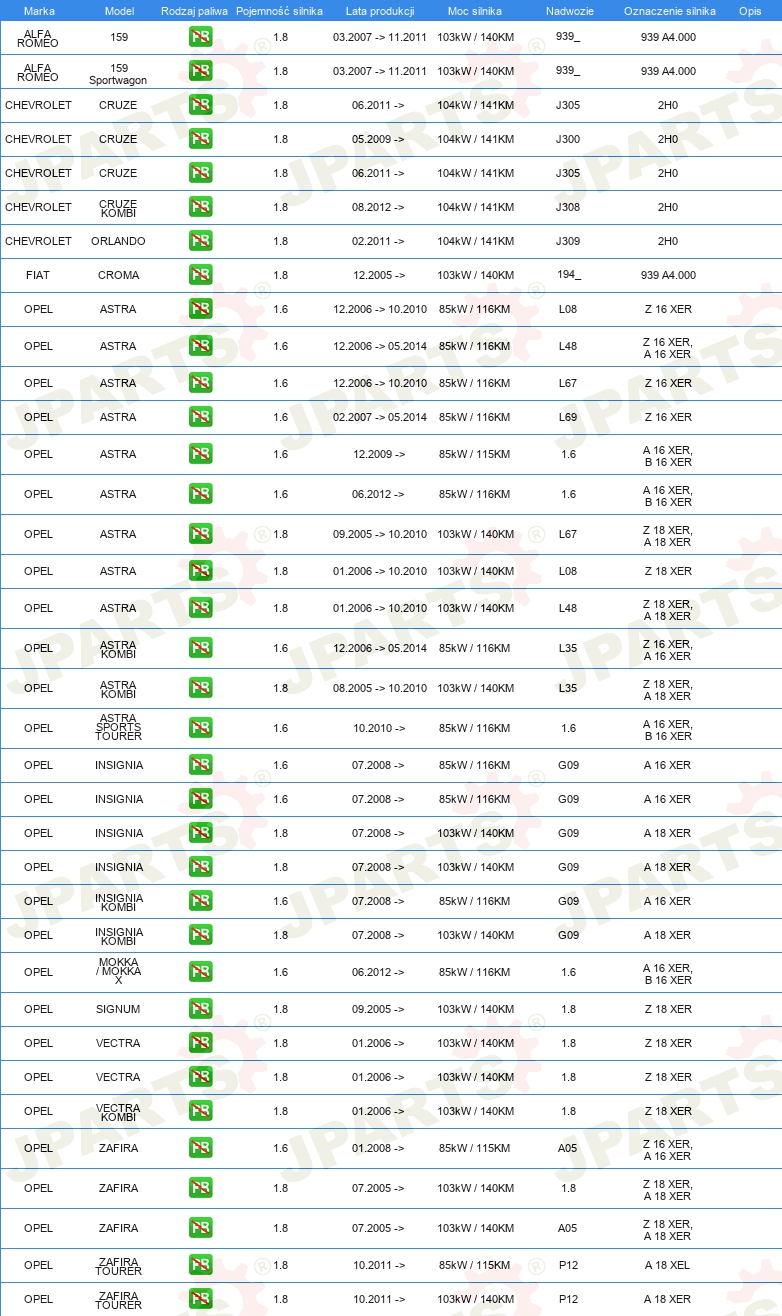Click the petrol icon in the Chevrolet Orlando row
Screen dimensions: 782x1316
coord(200,241)
